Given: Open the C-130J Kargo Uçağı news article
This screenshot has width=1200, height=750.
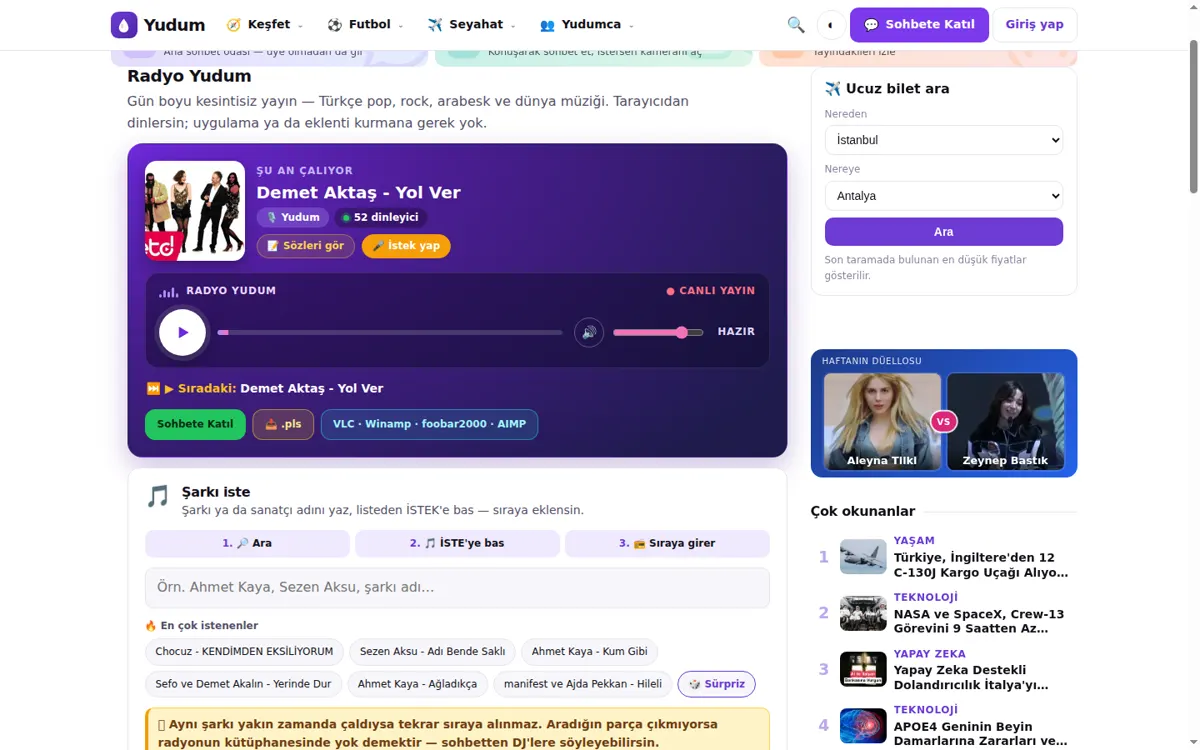Looking at the screenshot, I should [981, 565].
